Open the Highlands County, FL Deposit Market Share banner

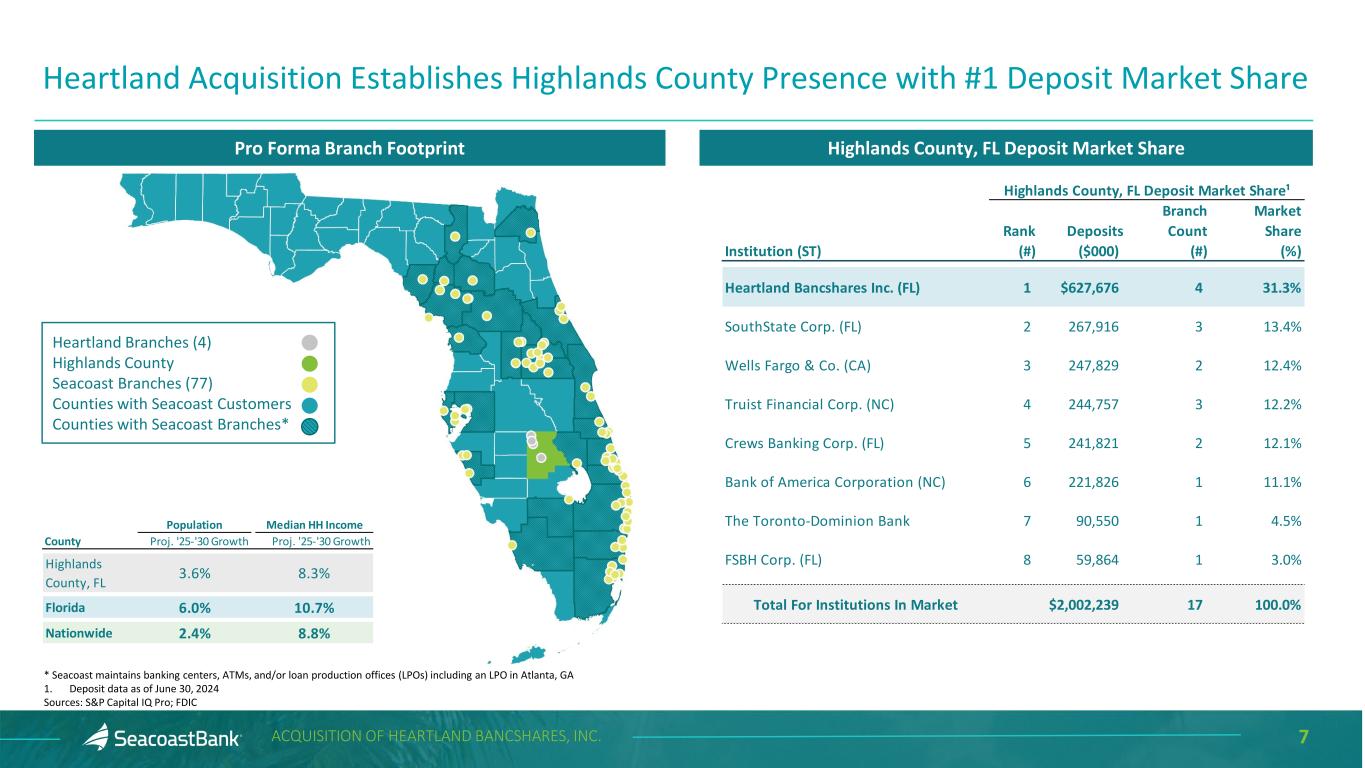tap(1005, 149)
